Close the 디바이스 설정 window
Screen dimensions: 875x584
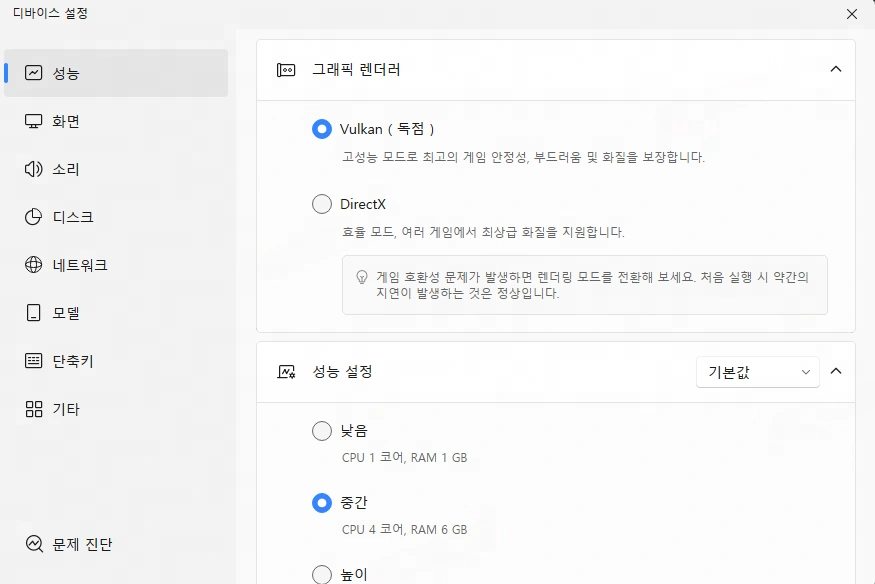(x=852, y=14)
